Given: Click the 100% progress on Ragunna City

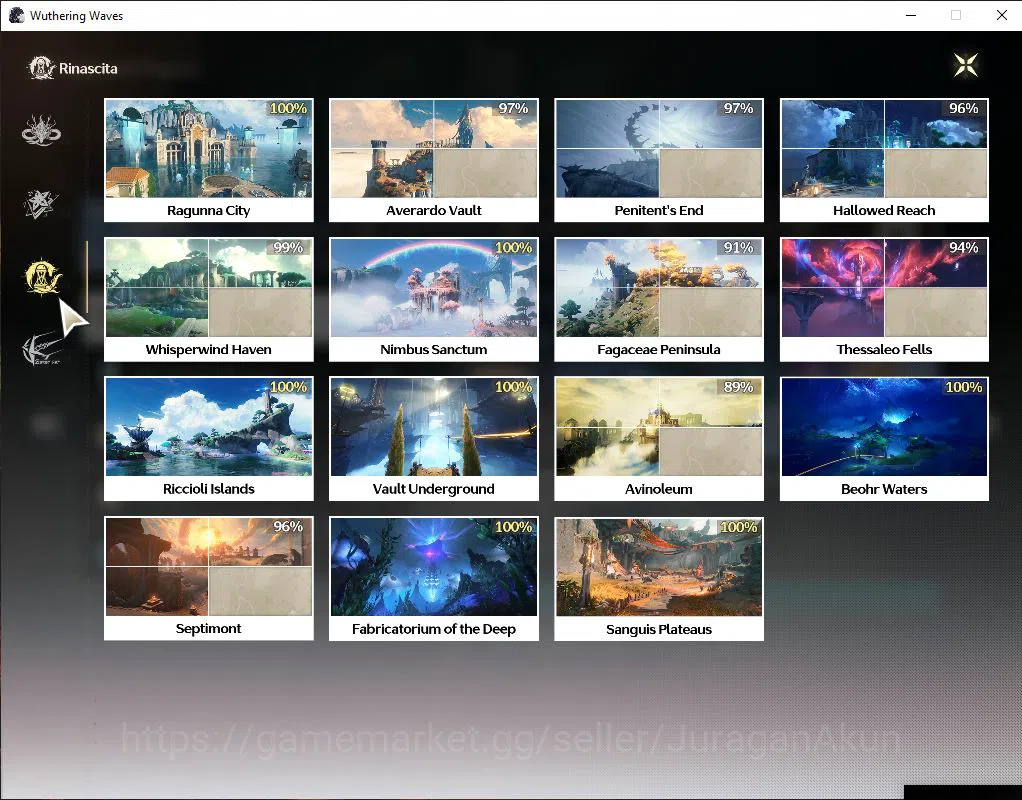Looking at the screenshot, I should [288, 108].
